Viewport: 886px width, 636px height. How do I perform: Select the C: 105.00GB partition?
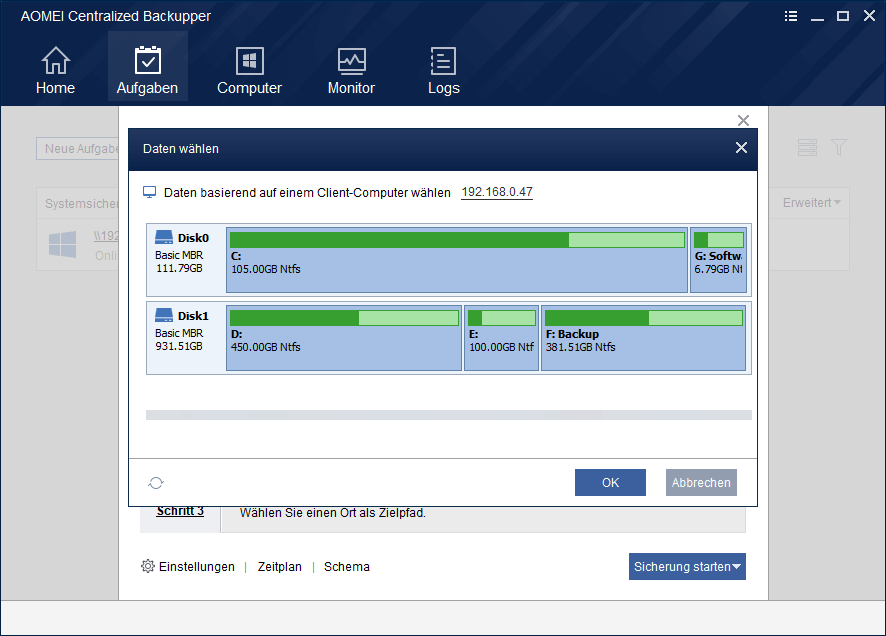point(457,260)
